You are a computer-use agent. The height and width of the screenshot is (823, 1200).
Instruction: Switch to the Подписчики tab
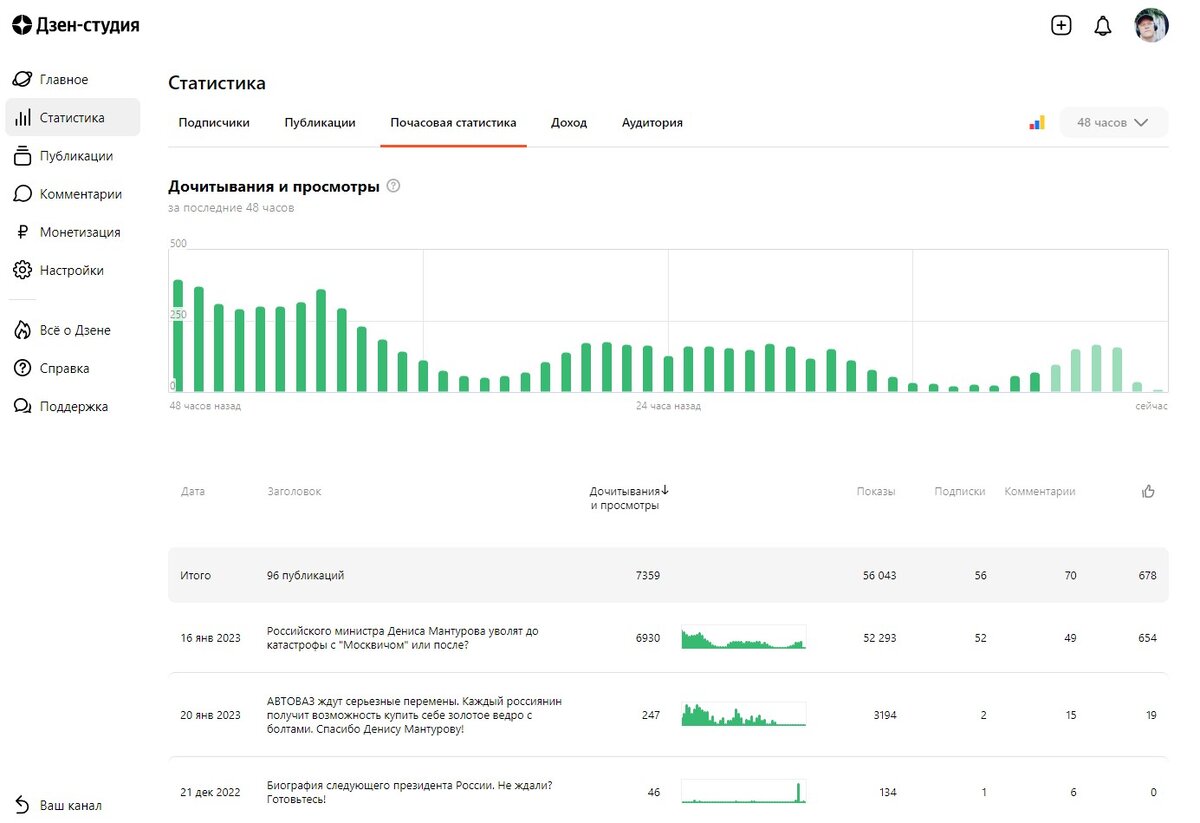coord(214,123)
